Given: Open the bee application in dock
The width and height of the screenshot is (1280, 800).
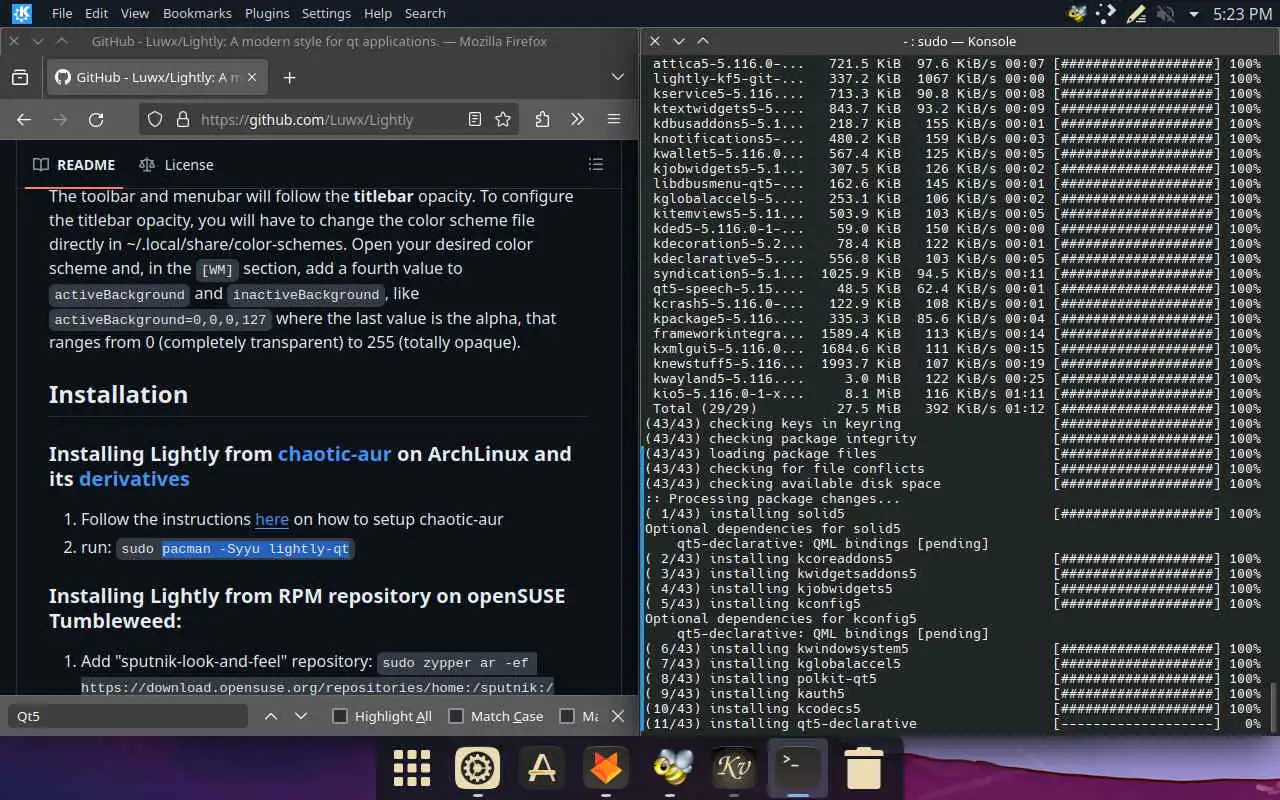Looking at the screenshot, I should click(670, 768).
